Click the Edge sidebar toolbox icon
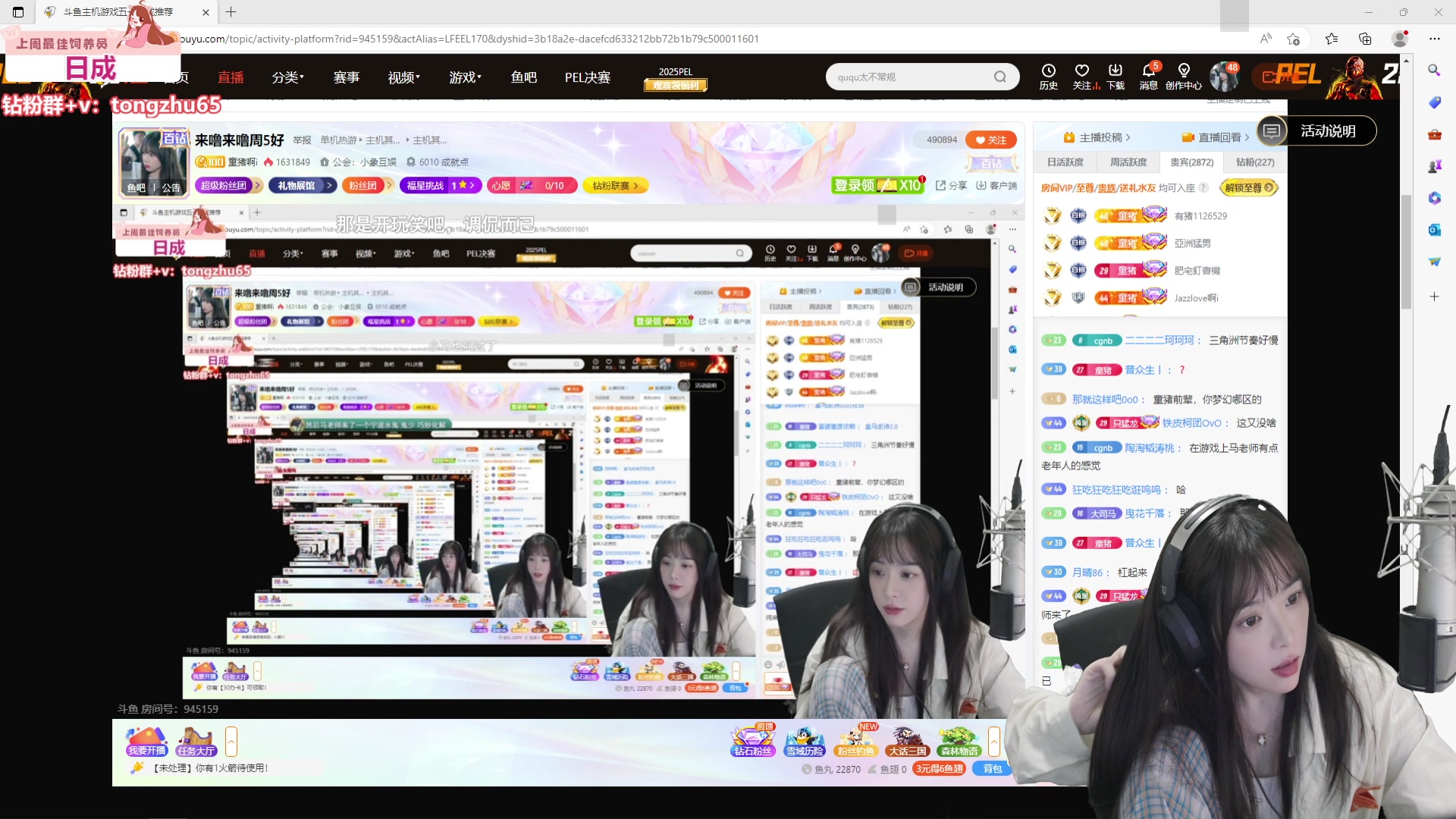The height and width of the screenshot is (819, 1456). coord(1434,134)
